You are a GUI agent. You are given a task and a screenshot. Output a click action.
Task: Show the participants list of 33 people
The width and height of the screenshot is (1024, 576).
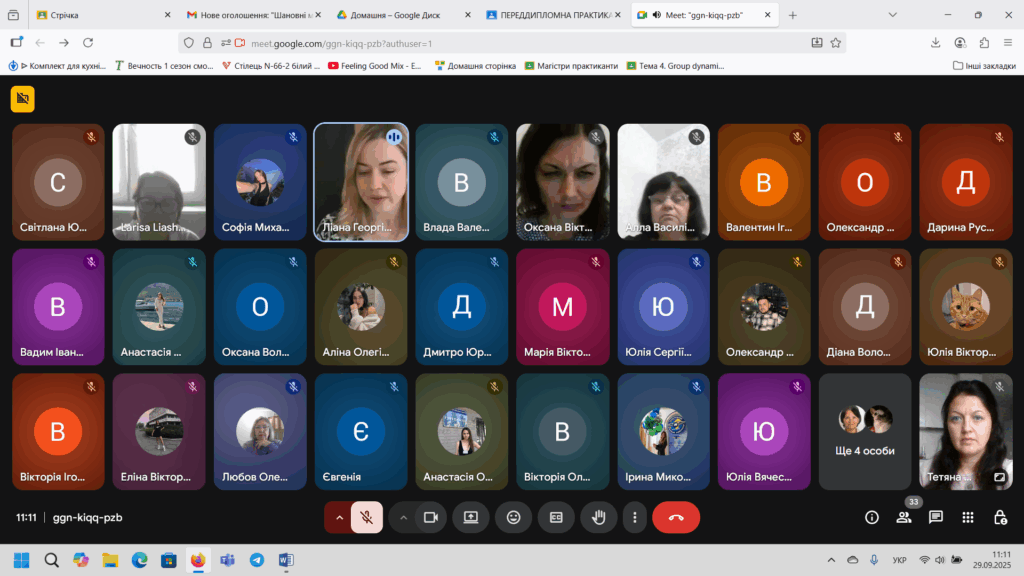pyautogui.click(x=904, y=517)
